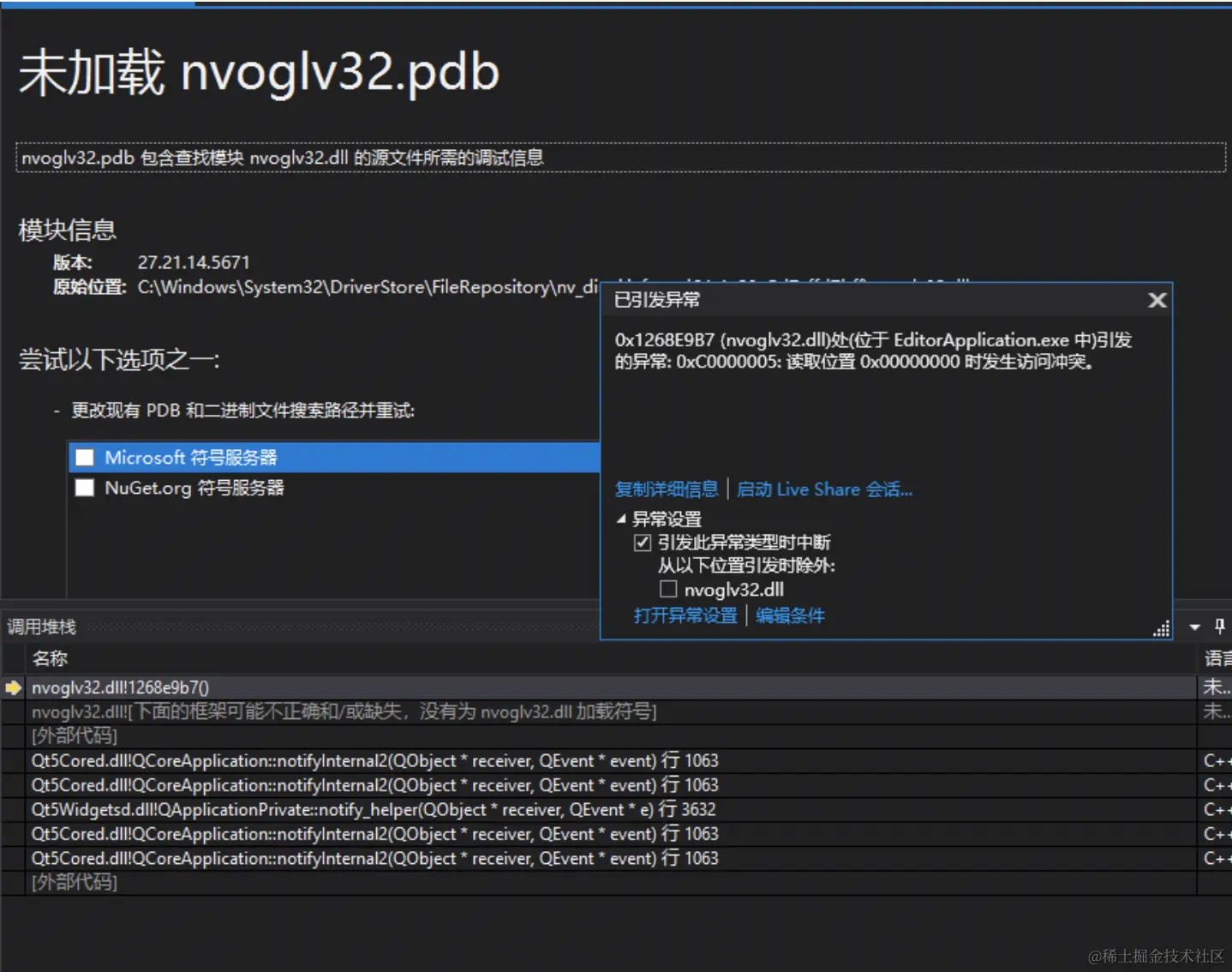Click 更改现有 PDB 和二进制文件搜索路径并重试 text
Viewport: 1232px width, 972px height.
(x=242, y=411)
